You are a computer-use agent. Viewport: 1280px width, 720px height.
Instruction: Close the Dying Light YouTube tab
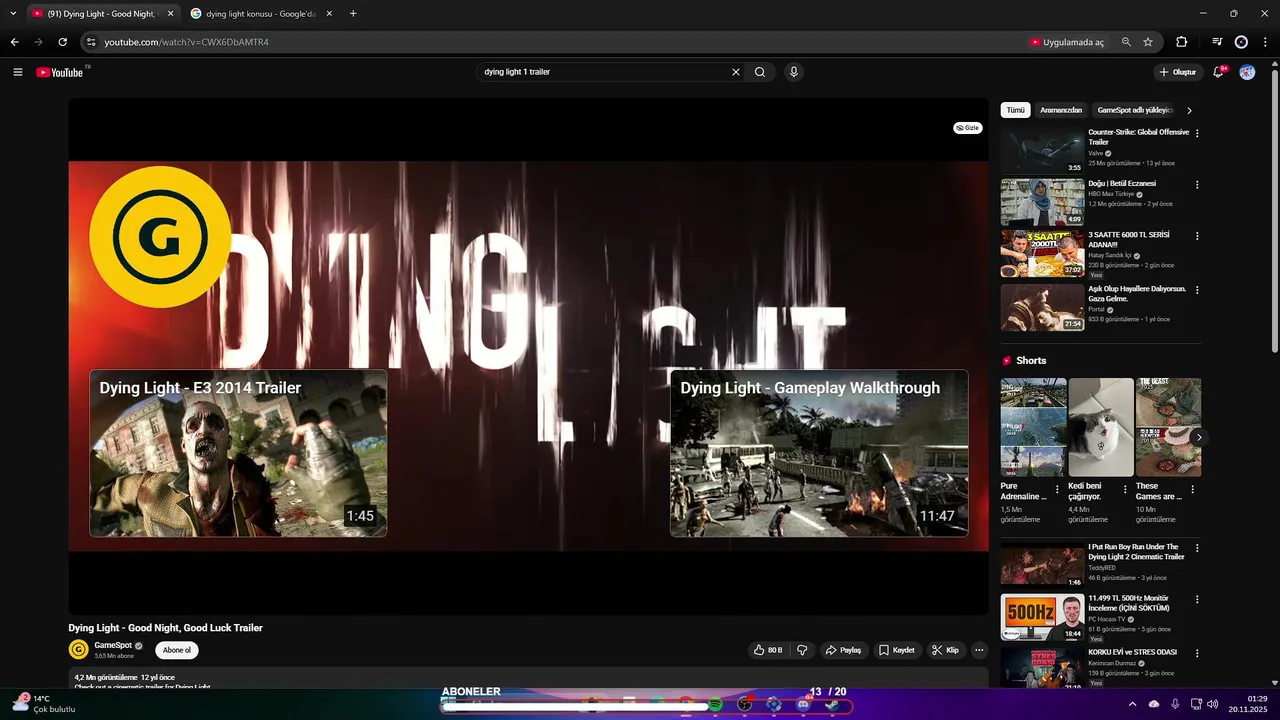(x=170, y=14)
